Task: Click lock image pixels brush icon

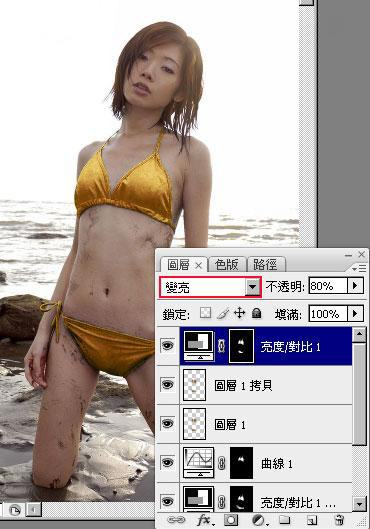Action: 223,313
